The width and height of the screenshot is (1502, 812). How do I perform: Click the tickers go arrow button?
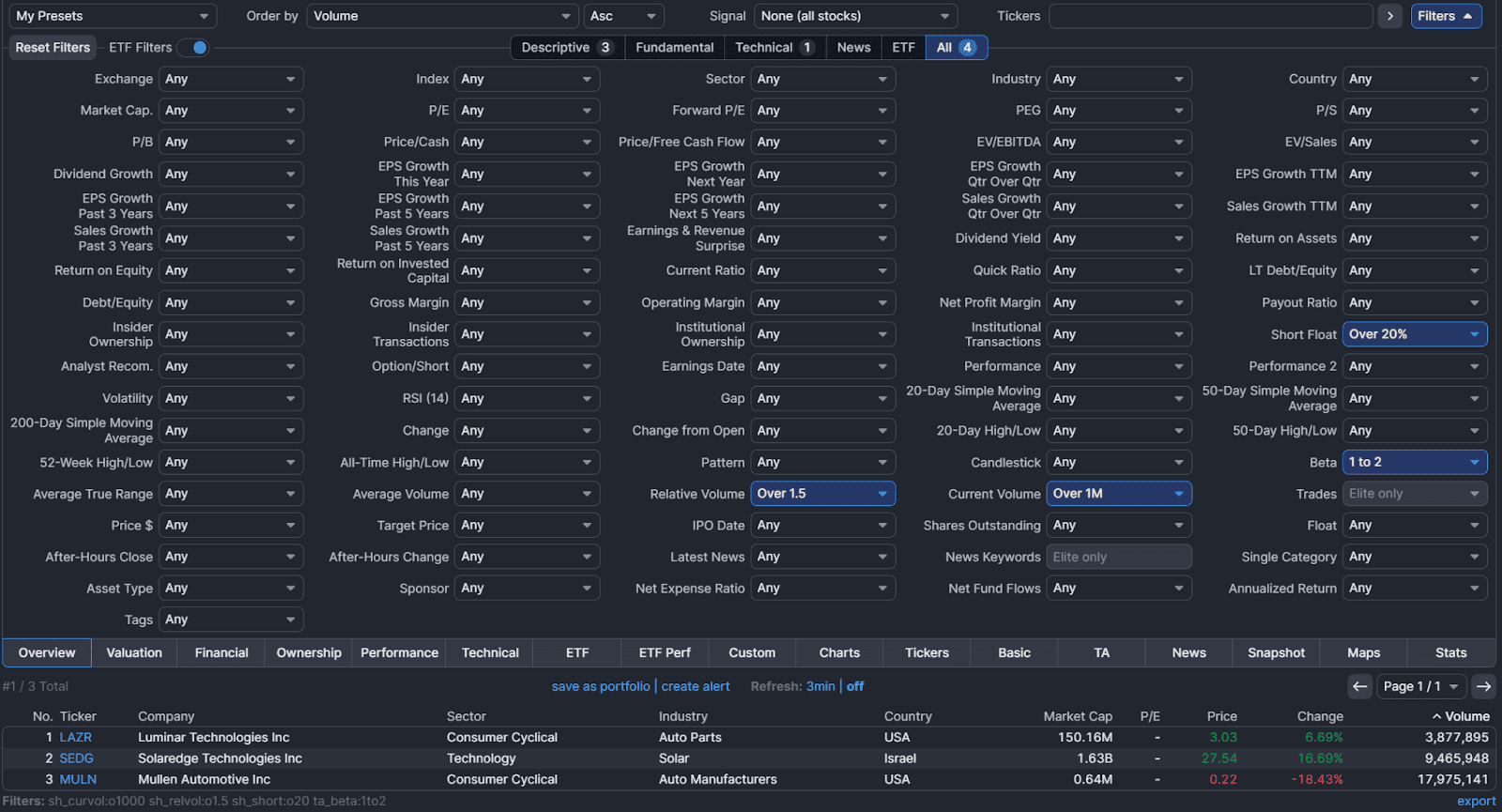tap(1390, 16)
